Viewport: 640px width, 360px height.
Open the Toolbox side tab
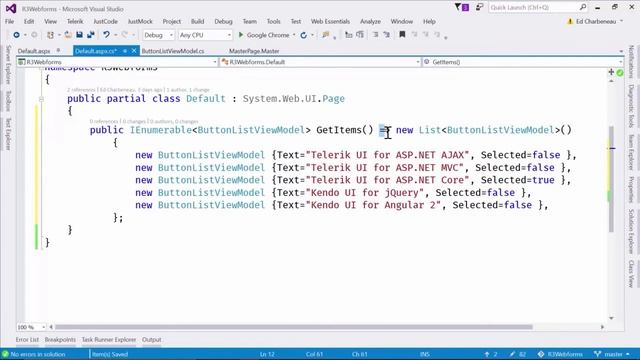tap(8, 101)
